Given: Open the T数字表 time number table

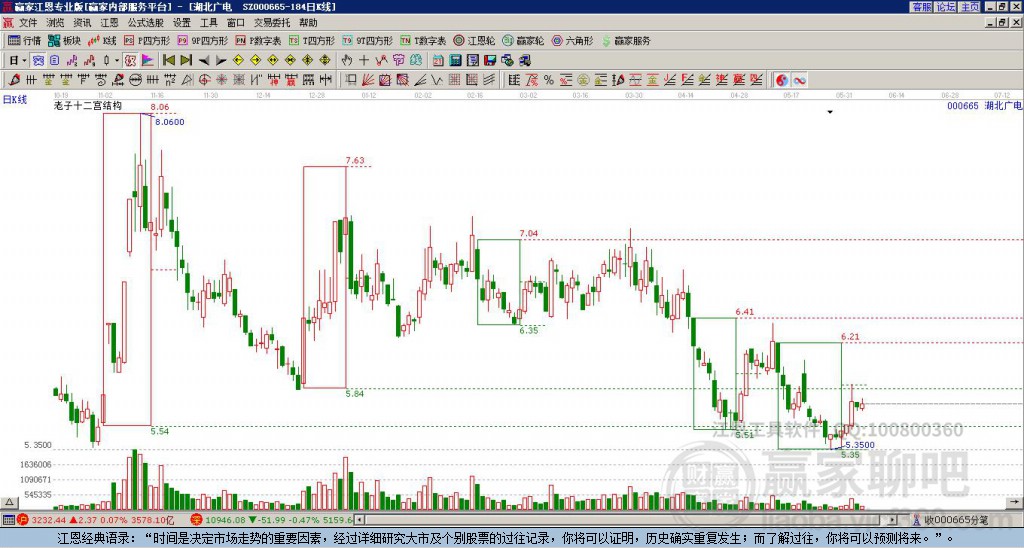Looking at the screenshot, I should [x=423, y=40].
